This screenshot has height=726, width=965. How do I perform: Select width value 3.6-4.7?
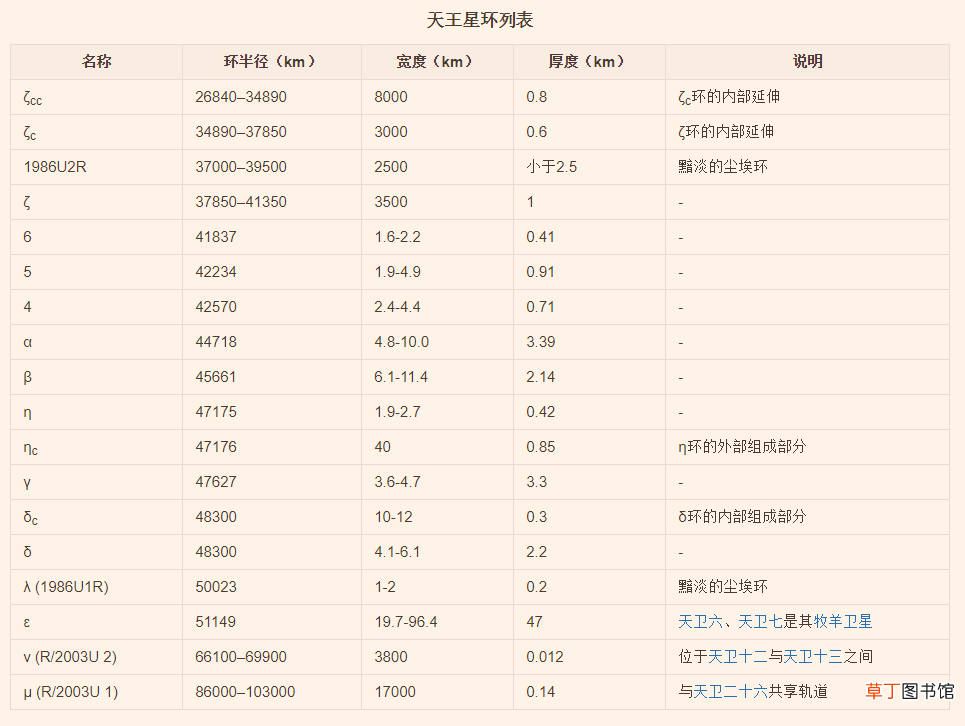[398, 482]
